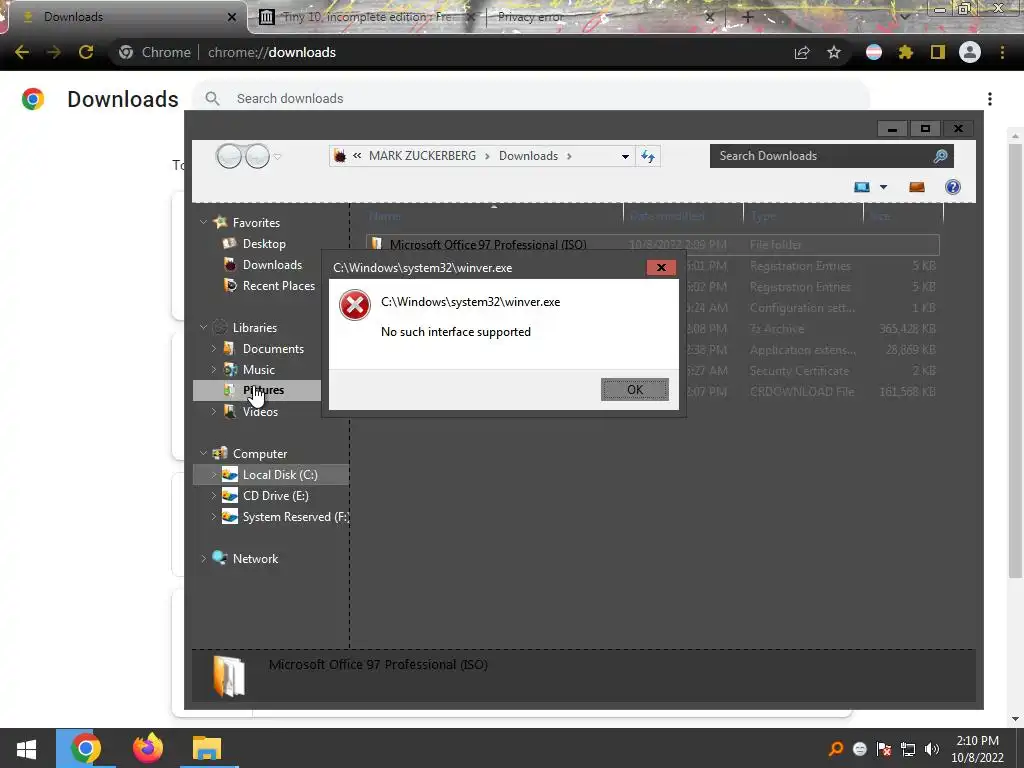Select Desktop under Favorites
The image size is (1024, 768).
[x=264, y=244]
